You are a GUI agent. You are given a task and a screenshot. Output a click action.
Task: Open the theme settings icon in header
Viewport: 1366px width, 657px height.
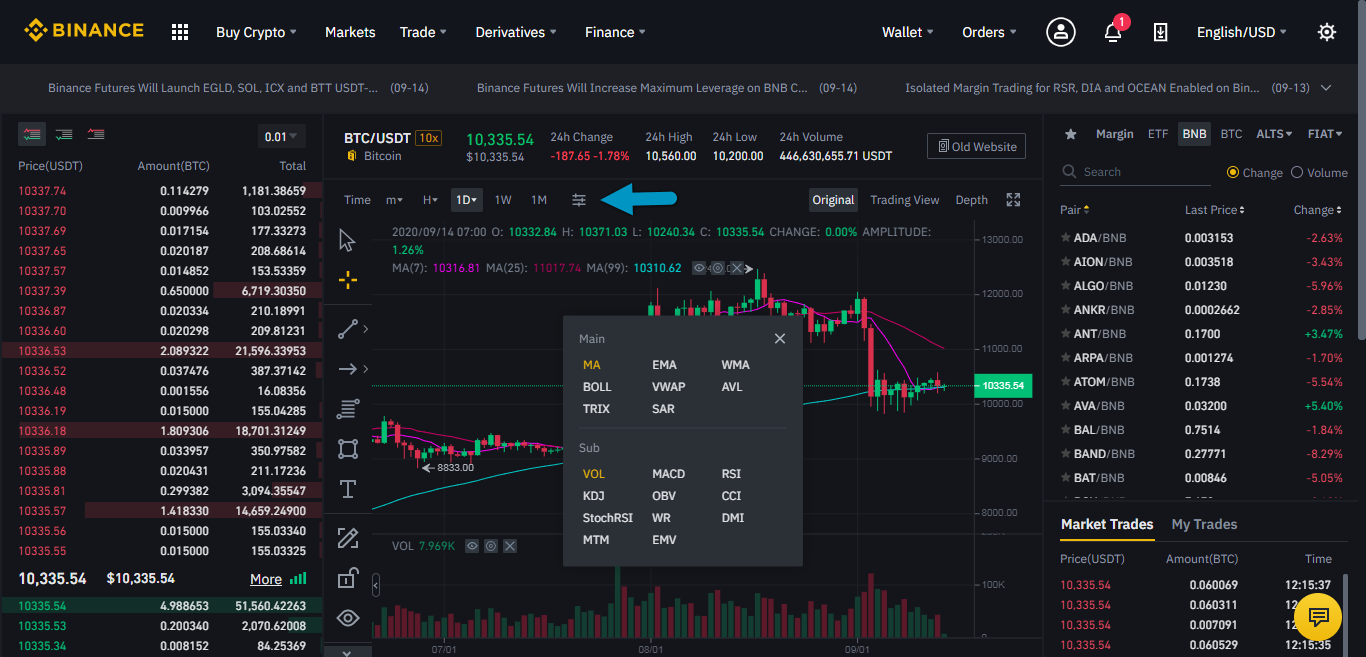click(1327, 32)
